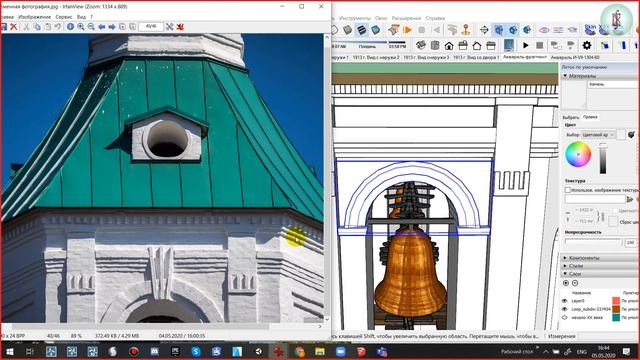Open the SketchUp red icon in taskbar
This screenshot has height=360, width=640.
click(361, 351)
